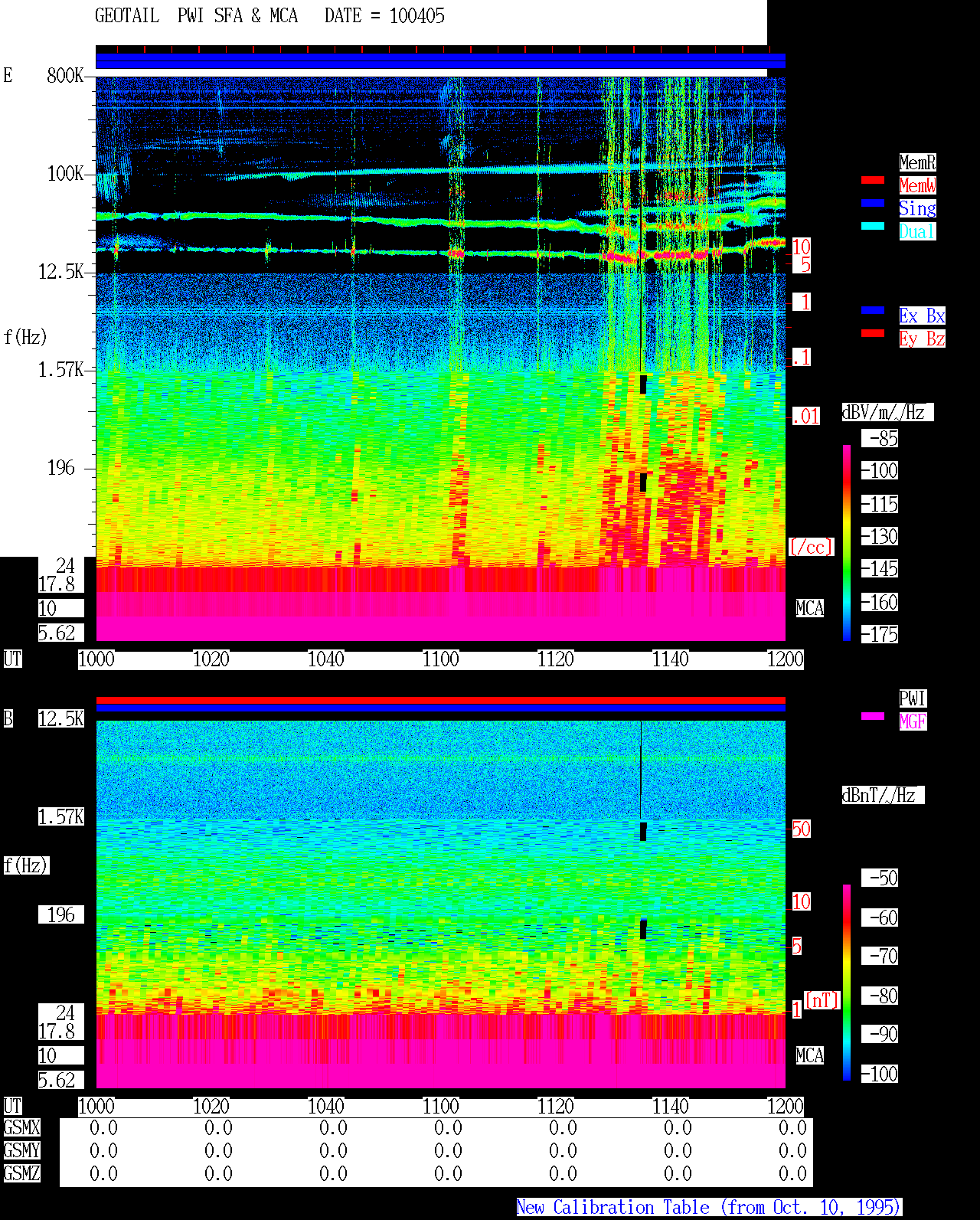Select the GSMY row label
The height and width of the screenshot is (1220, 980).
point(21,1150)
